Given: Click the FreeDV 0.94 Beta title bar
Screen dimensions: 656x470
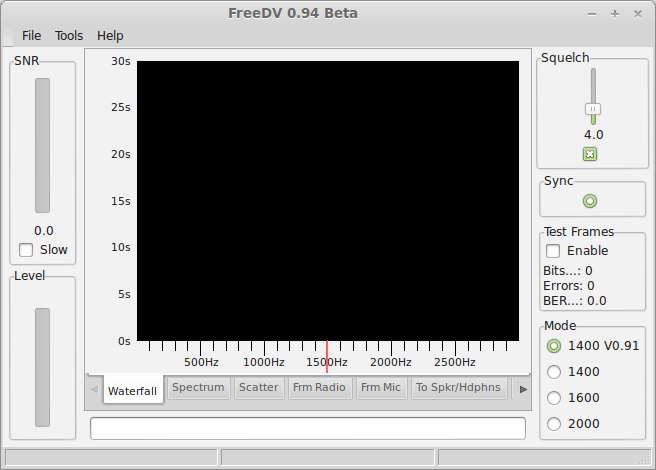Looking at the screenshot, I should tap(293, 13).
